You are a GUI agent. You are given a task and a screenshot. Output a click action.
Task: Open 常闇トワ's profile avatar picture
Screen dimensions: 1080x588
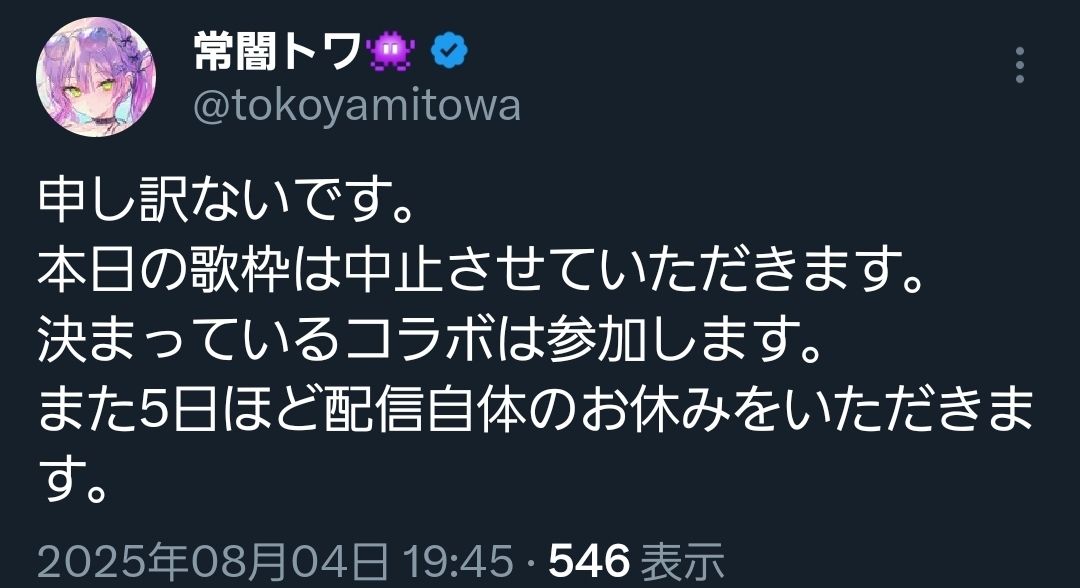coord(96,77)
